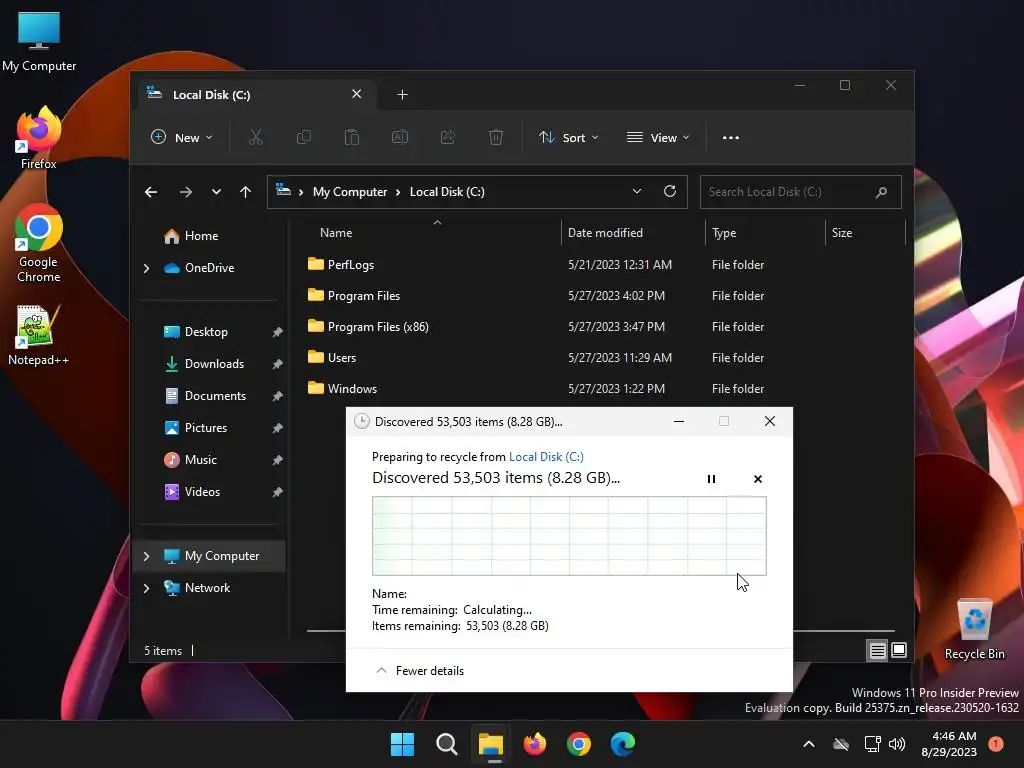Open clock and date in taskbar
The height and width of the screenshot is (768, 1024).
pyautogui.click(x=948, y=744)
